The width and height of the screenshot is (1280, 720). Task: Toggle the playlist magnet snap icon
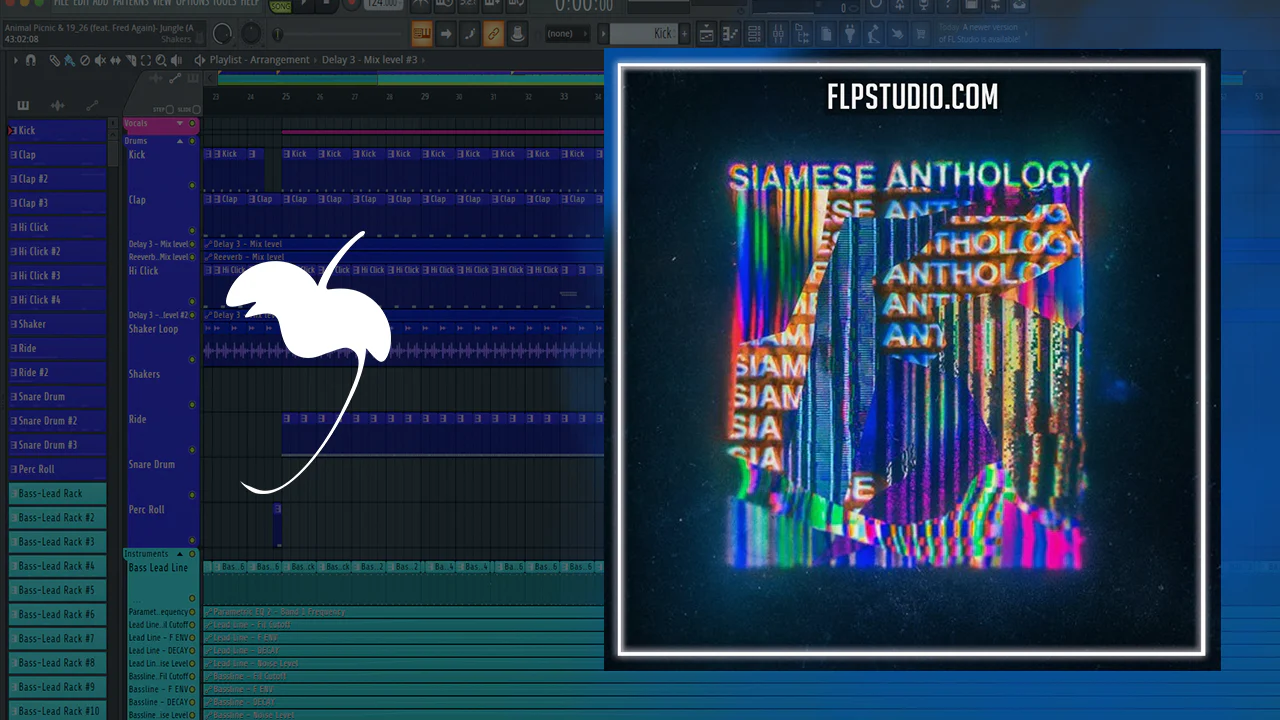(x=31, y=60)
